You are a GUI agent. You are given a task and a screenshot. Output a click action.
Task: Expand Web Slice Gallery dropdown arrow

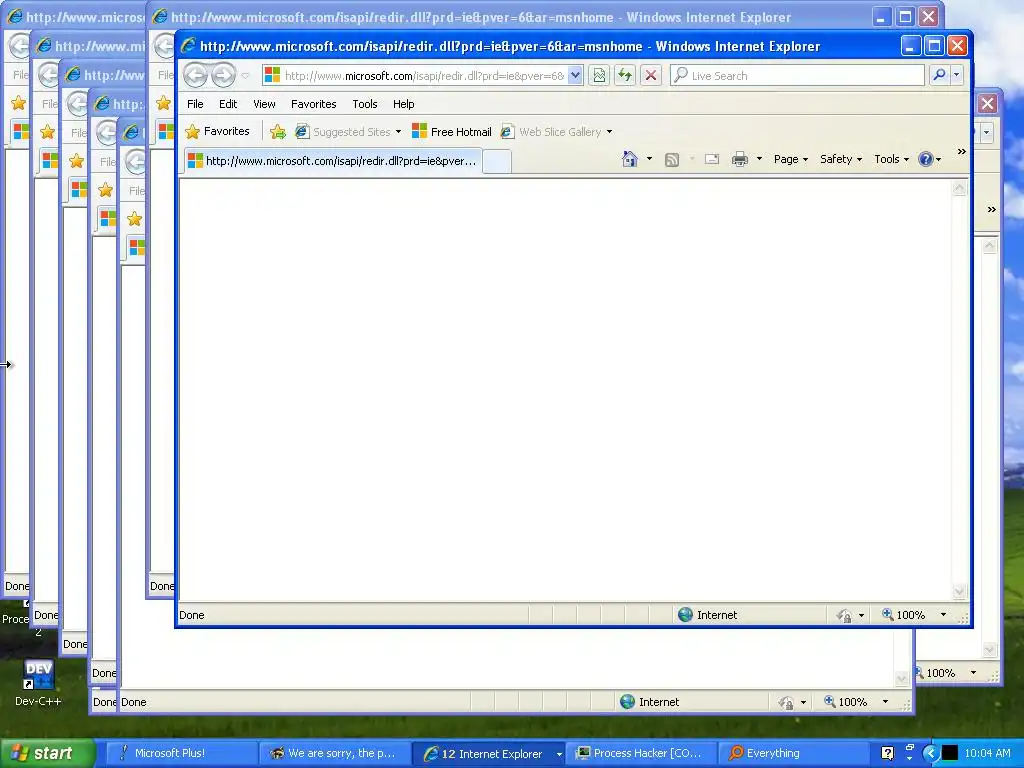click(x=609, y=132)
